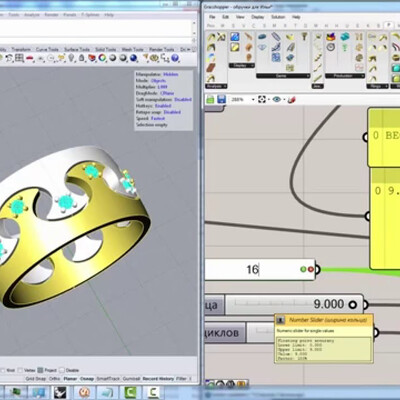Switch to the Mesh Tools toolbar tab

(132, 49)
